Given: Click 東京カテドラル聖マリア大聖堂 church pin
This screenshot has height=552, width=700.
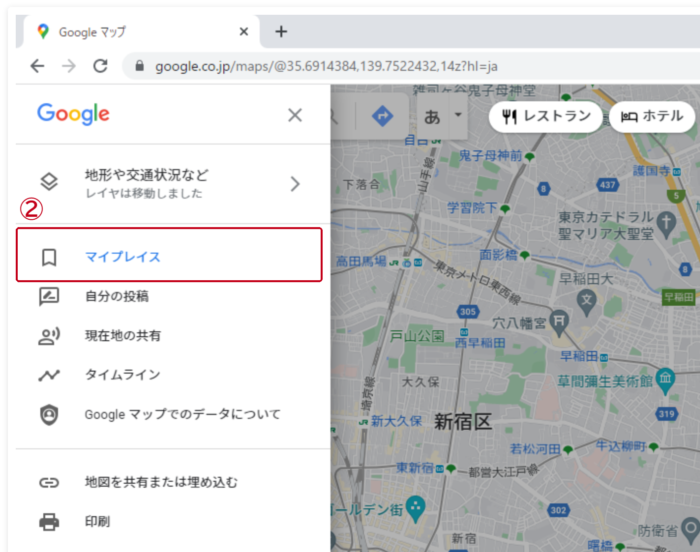Looking at the screenshot, I should pyautogui.click(x=667, y=223).
